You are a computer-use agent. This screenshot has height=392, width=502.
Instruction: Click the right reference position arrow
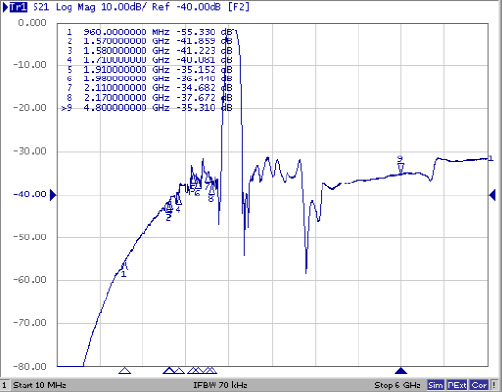[x=492, y=195]
